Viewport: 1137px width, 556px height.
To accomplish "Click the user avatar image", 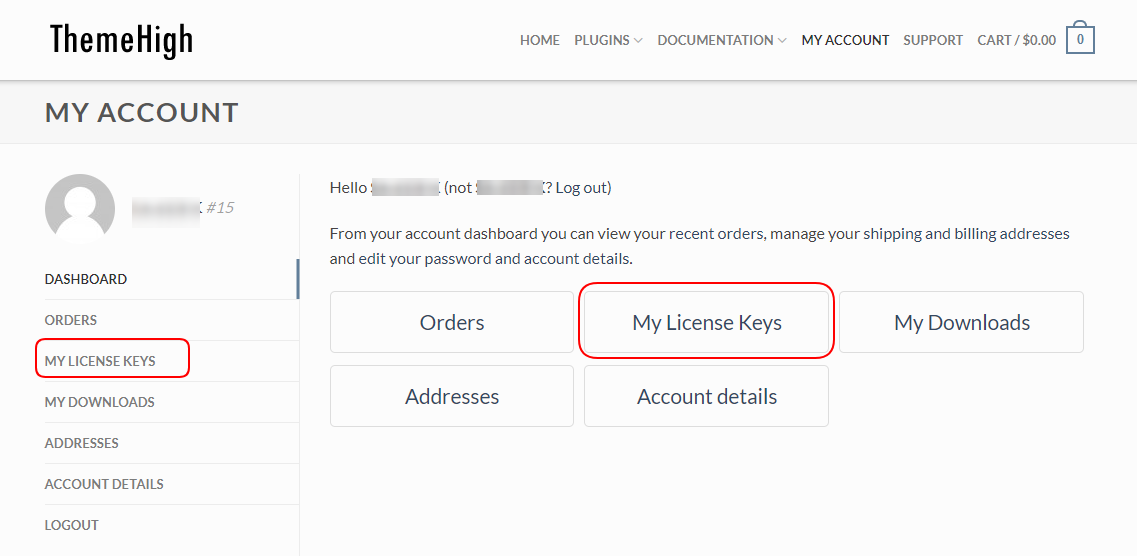I will point(80,207).
